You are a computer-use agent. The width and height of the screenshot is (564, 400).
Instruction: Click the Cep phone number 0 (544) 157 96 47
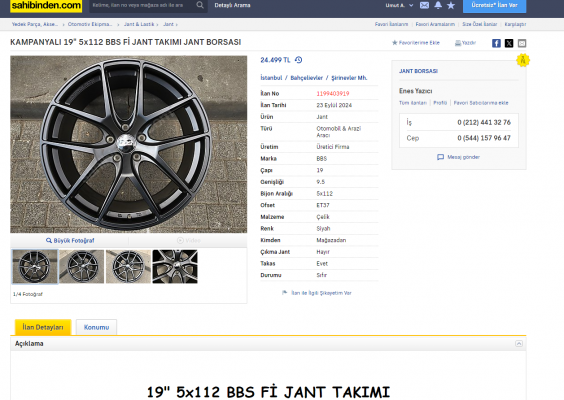click(484, 138)
